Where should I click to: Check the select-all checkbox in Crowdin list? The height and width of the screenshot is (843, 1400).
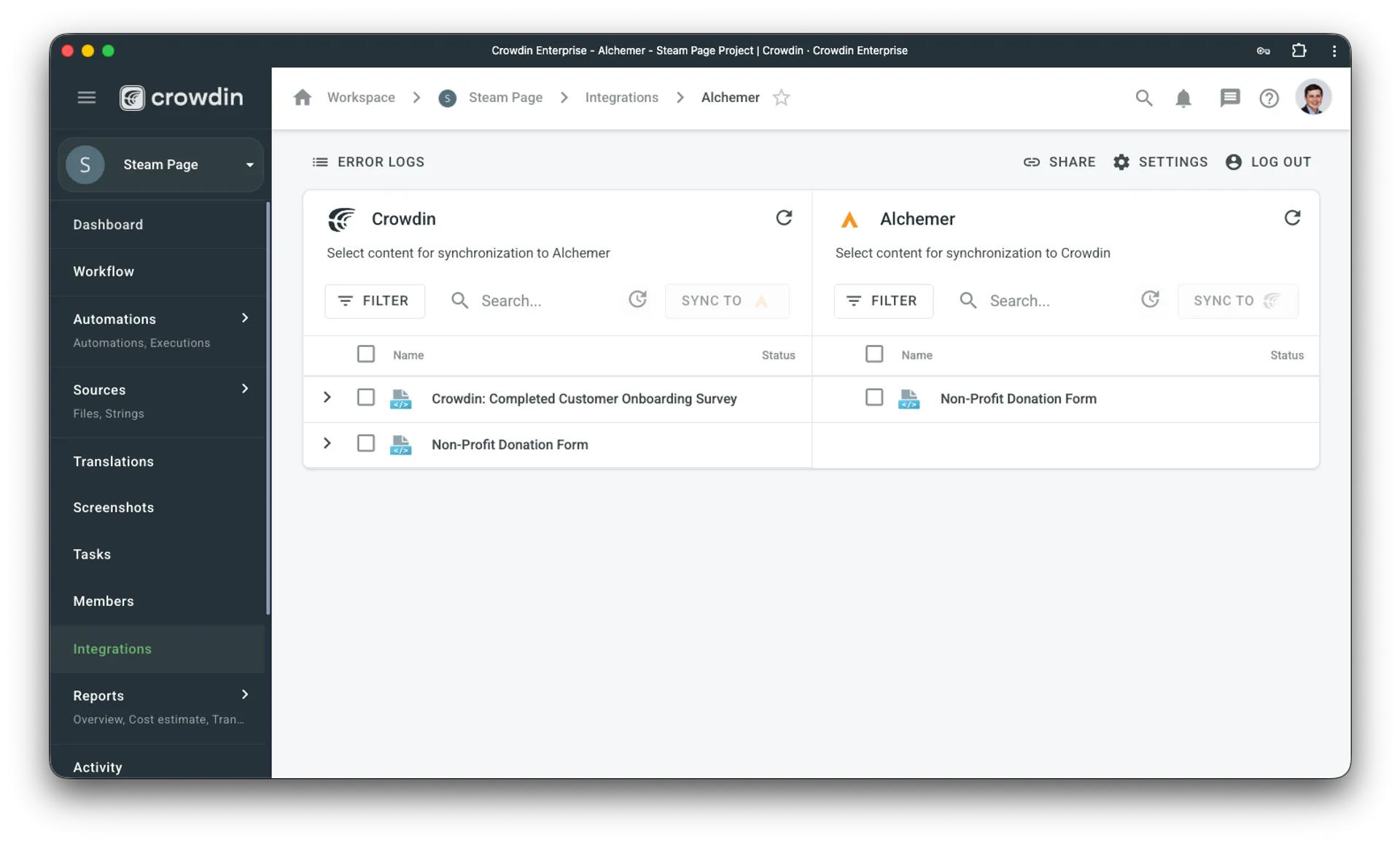pos(366,354)
